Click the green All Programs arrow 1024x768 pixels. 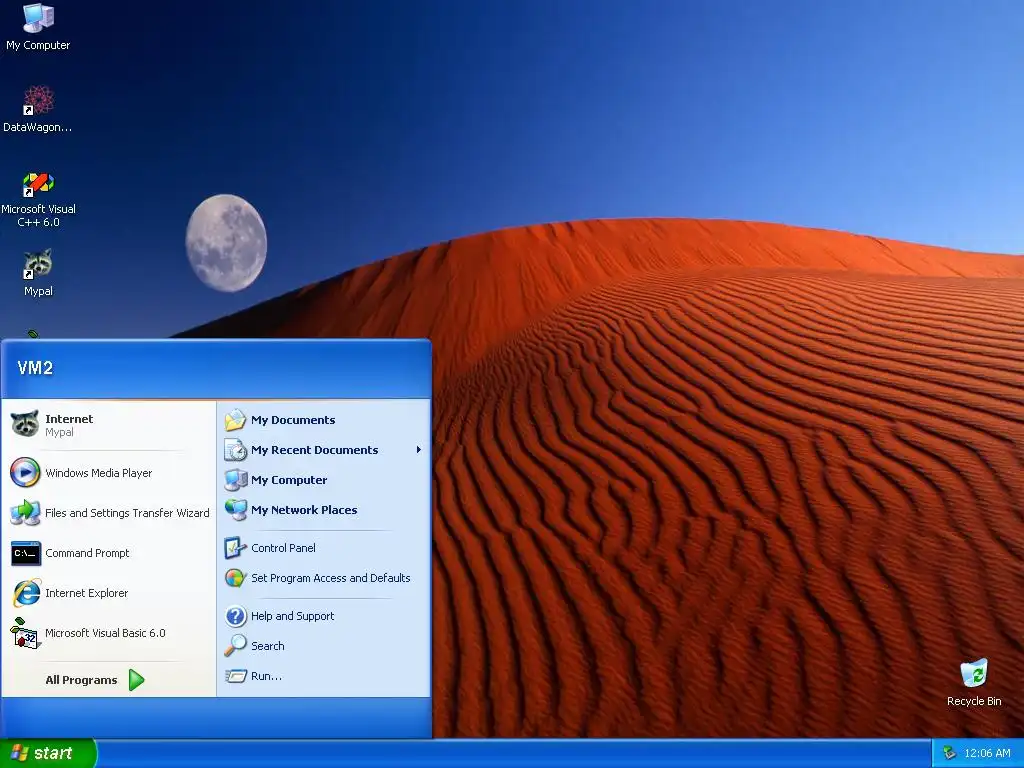[x=136, y=680]
